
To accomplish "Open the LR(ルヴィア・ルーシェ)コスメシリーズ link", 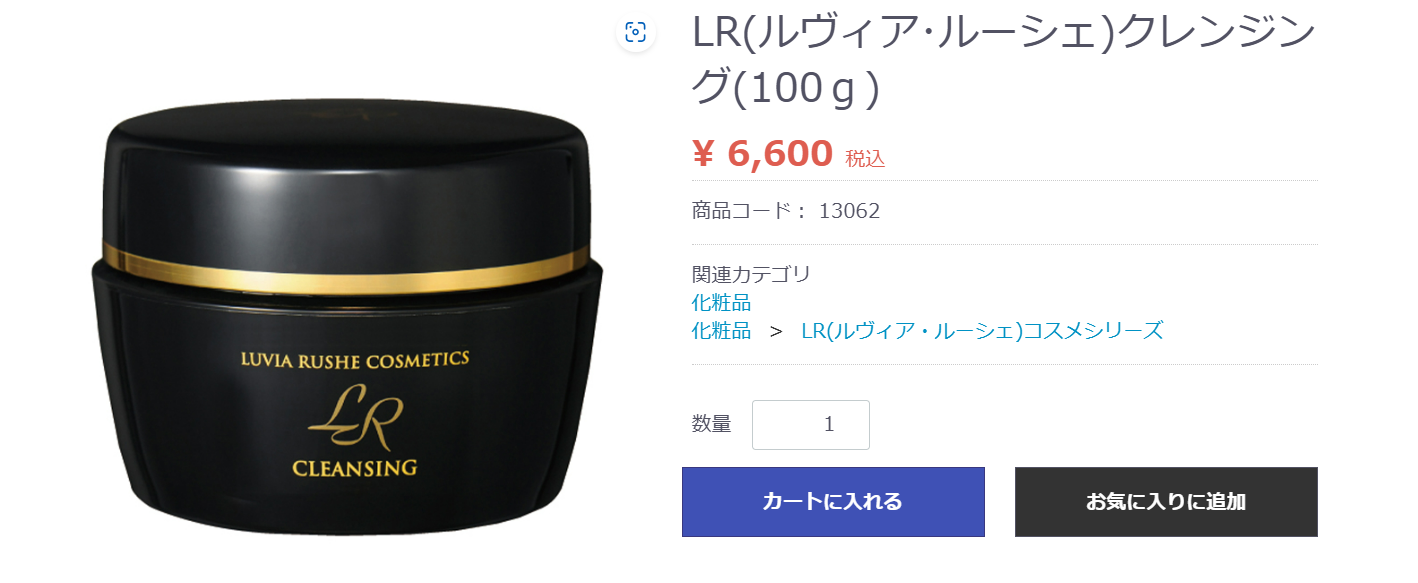I will coord(982,330).
